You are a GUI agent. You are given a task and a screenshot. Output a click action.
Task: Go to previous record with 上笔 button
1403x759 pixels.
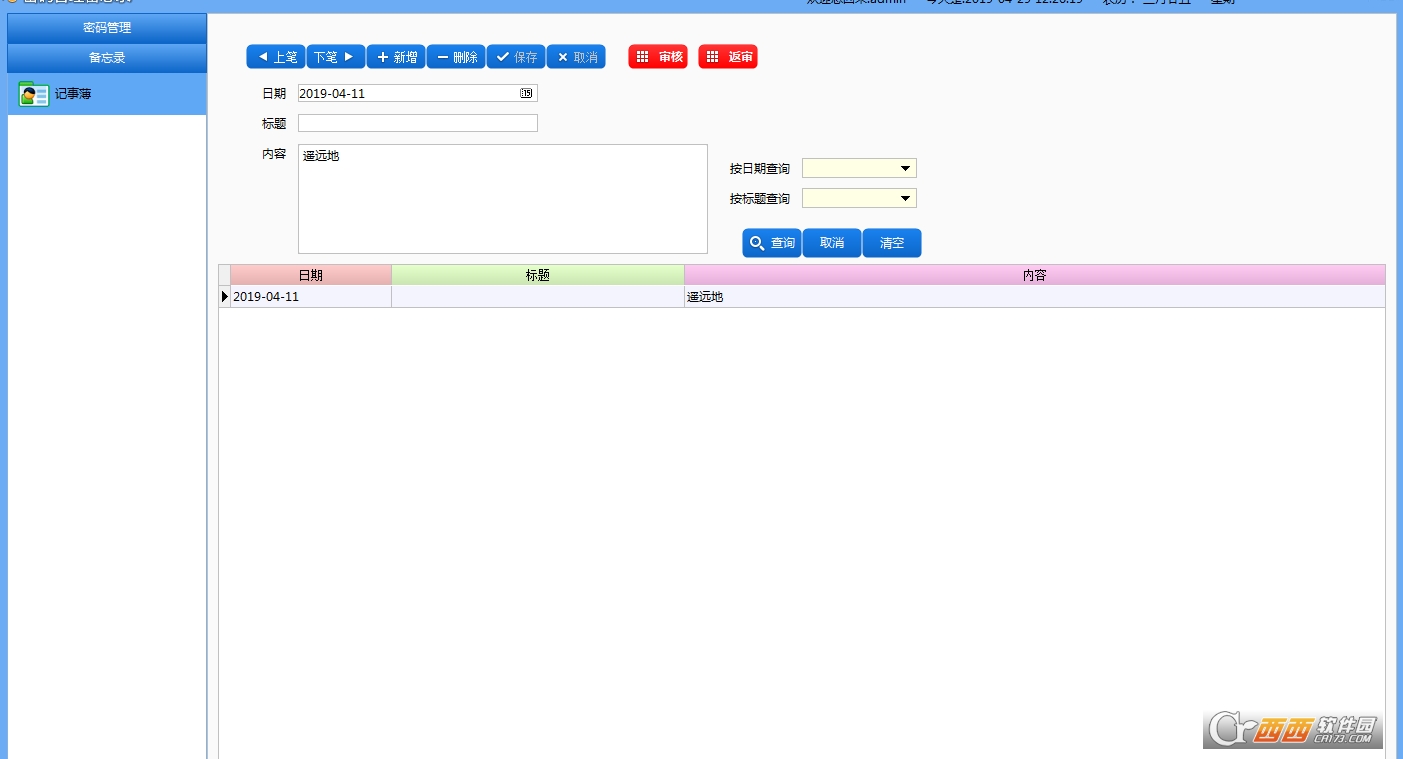click(276, 57)
